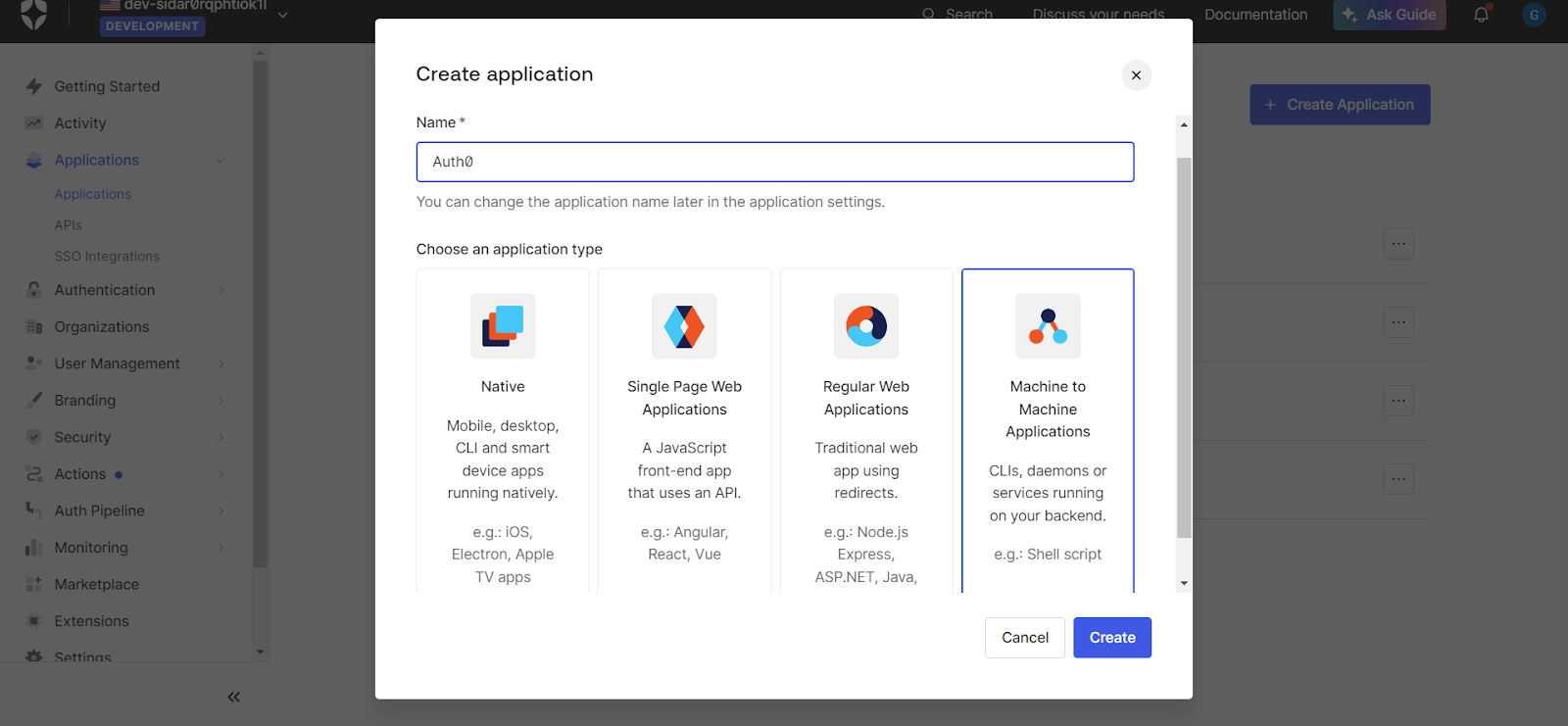Expand the Security section chevron

coord(220,437)
